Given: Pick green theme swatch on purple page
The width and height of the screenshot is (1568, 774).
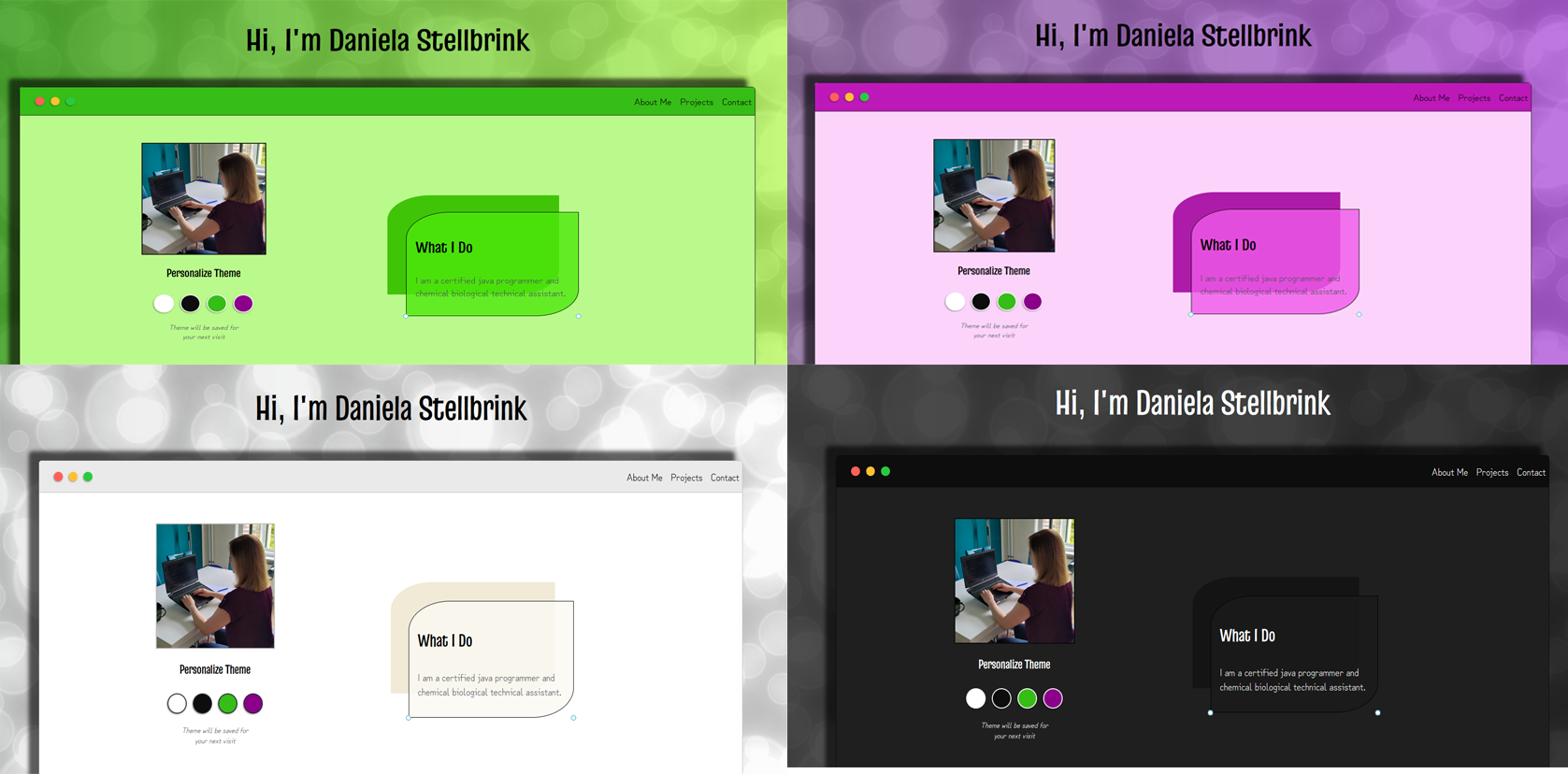Looking at the screenshot, I should pos(1006,302).
